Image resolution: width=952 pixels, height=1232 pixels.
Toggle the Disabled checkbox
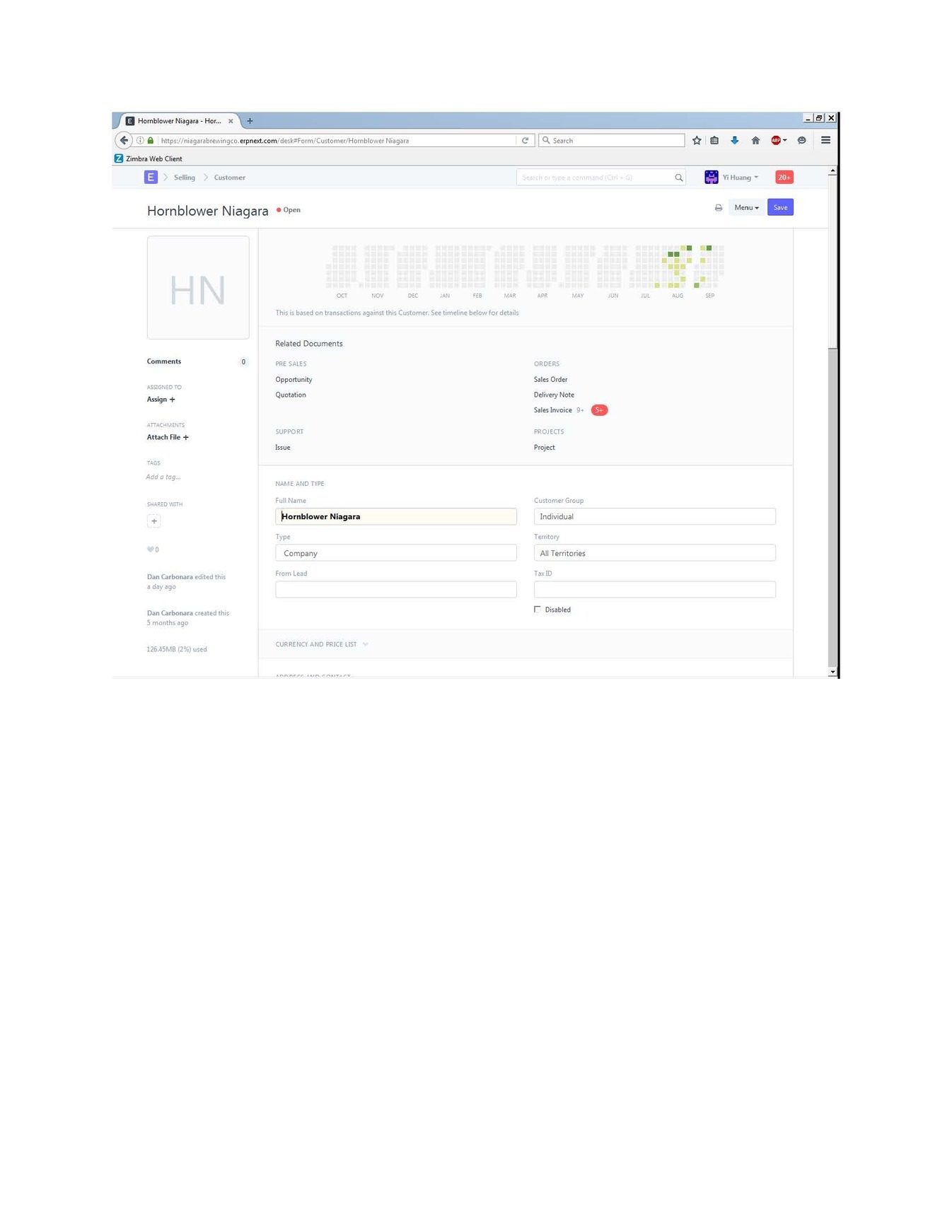[538, 609]
